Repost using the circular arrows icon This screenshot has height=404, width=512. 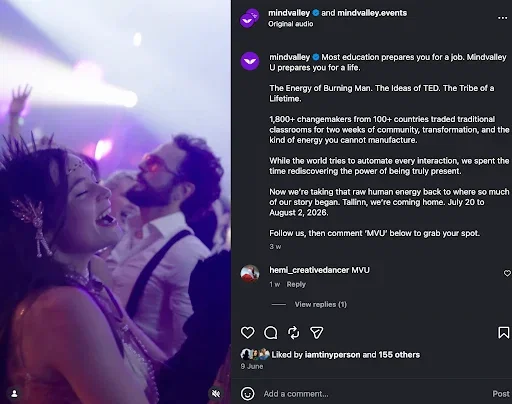tap(293, 333)
